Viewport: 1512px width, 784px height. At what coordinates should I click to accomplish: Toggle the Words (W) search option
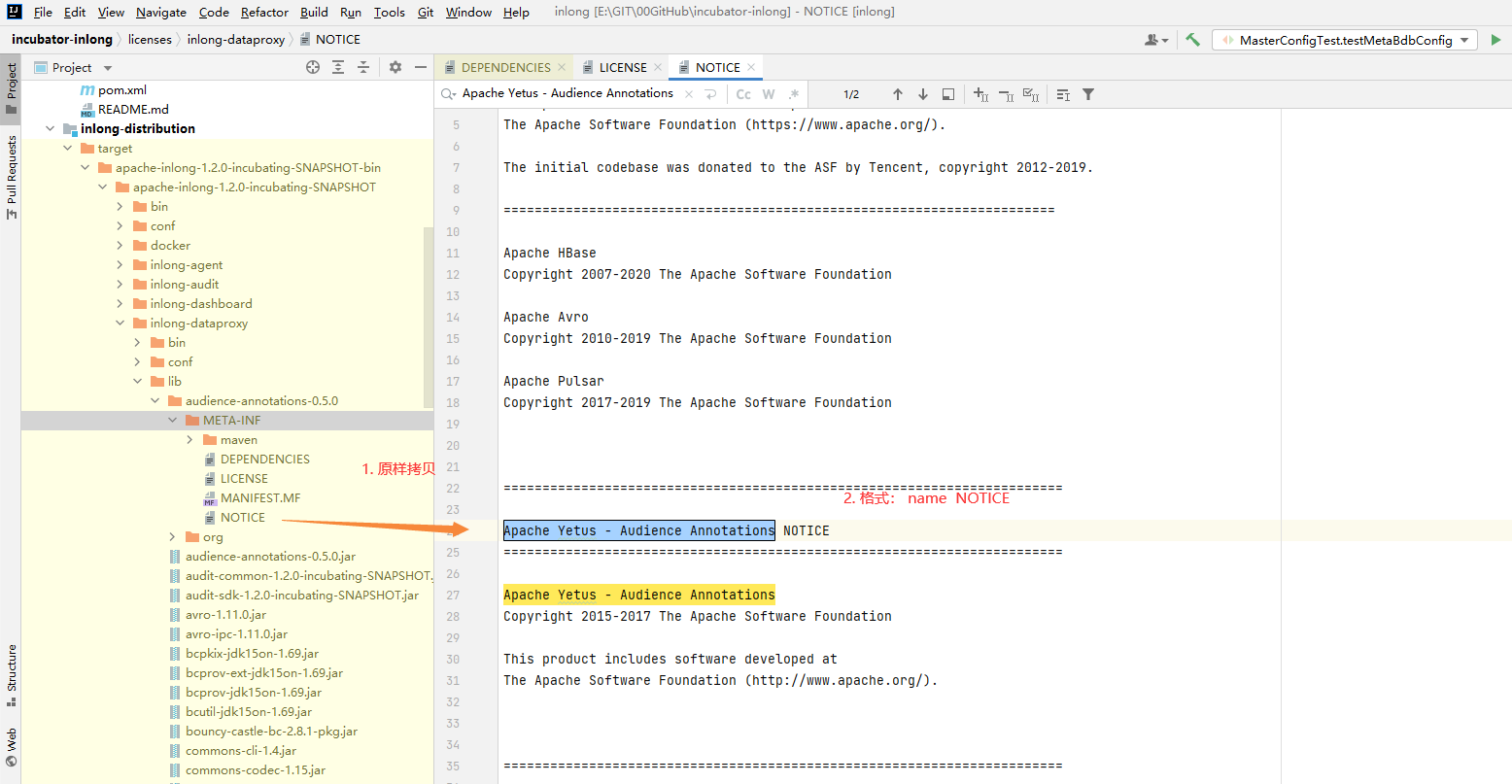pos(769,94)
